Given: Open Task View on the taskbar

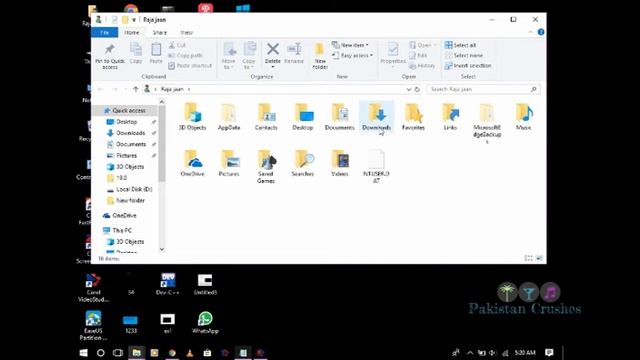Looking at the screenshot, I should click(118, 353).
